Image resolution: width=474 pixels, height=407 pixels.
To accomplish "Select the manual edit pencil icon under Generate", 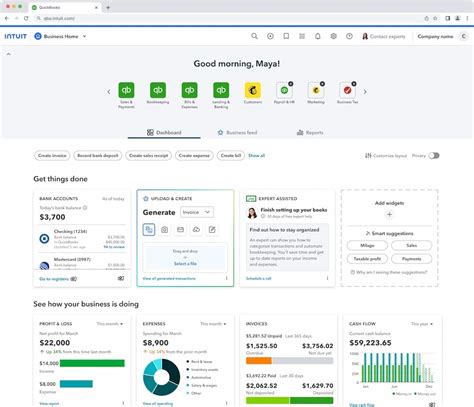I will 212,230.
